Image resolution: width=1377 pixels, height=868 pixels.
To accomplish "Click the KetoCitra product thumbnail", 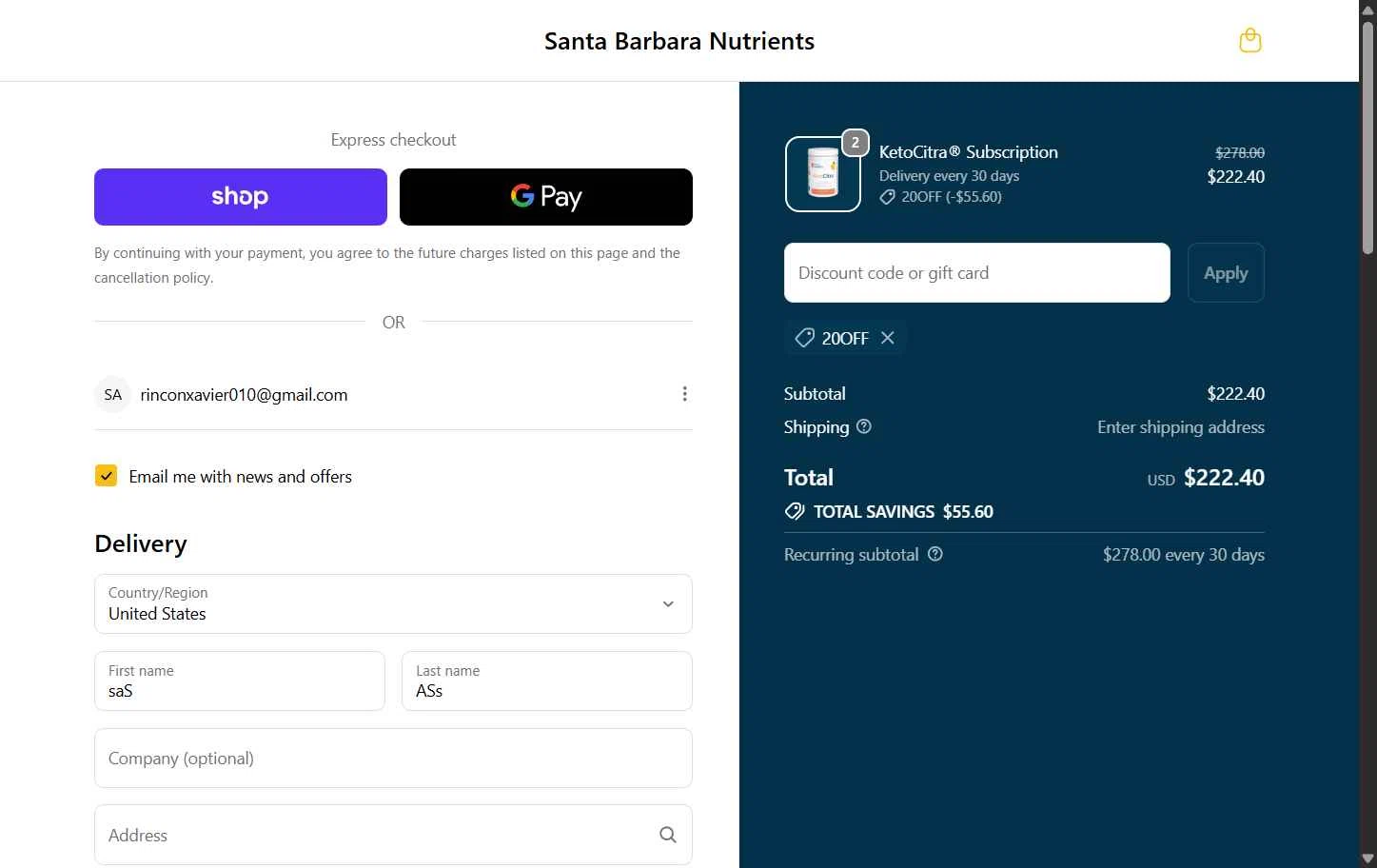I will click(x=823, y=174).
